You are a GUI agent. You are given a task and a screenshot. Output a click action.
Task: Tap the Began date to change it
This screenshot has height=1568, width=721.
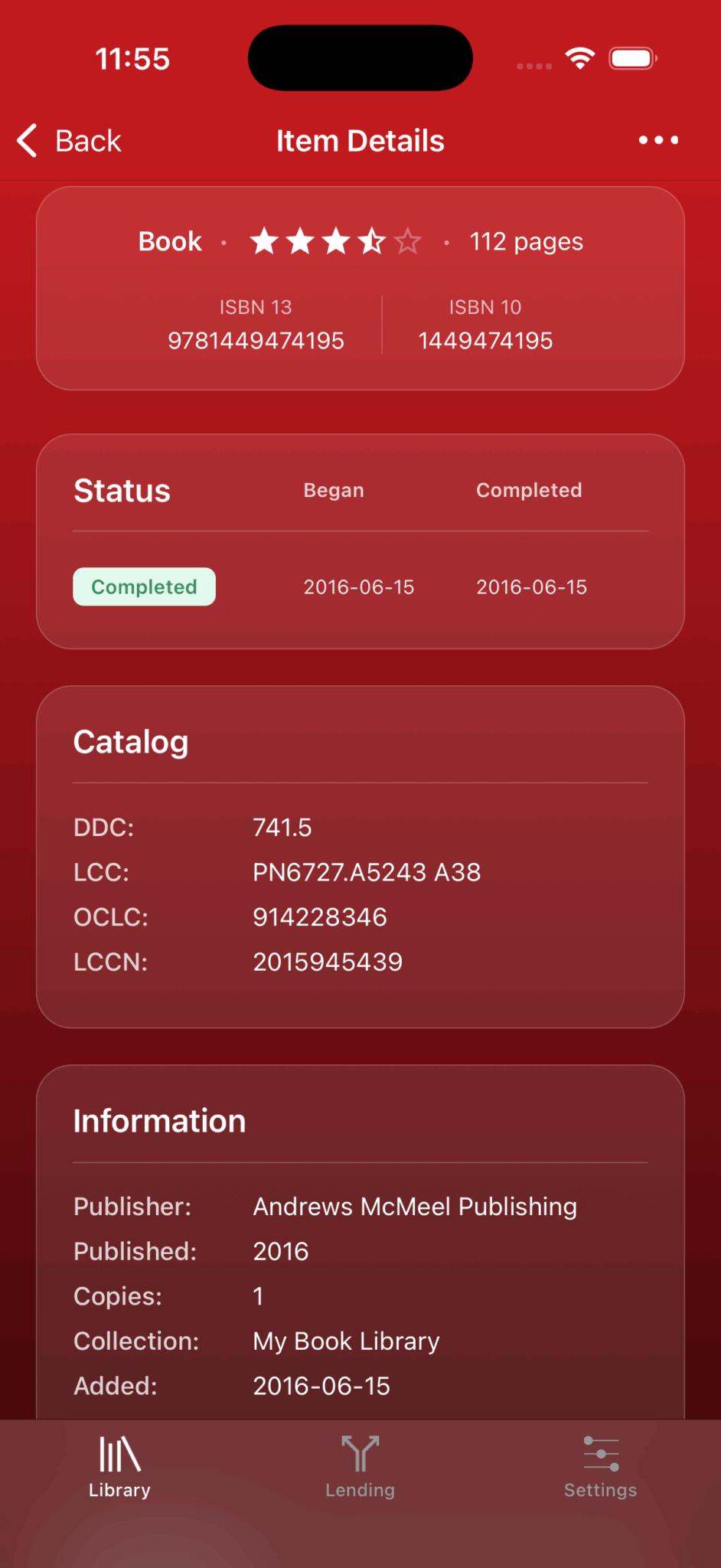(358, 586)
